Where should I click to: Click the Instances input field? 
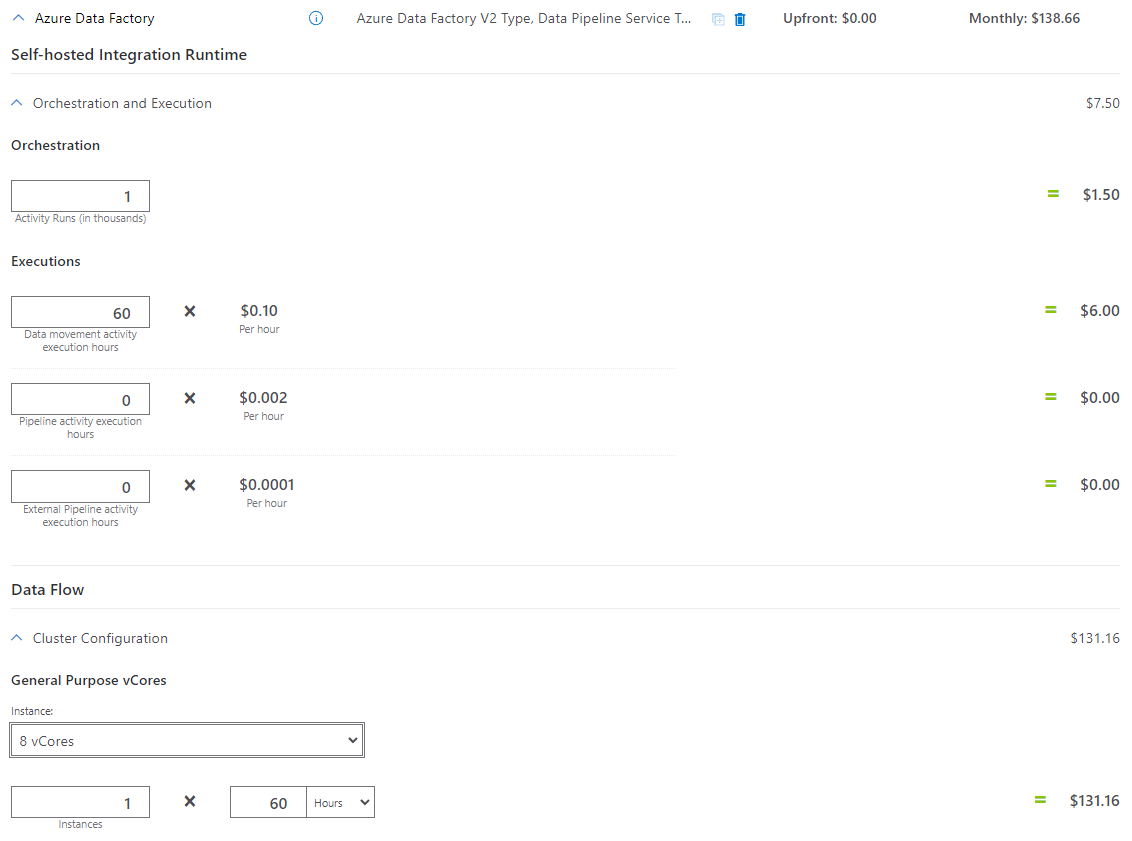[x=80, y=802]
